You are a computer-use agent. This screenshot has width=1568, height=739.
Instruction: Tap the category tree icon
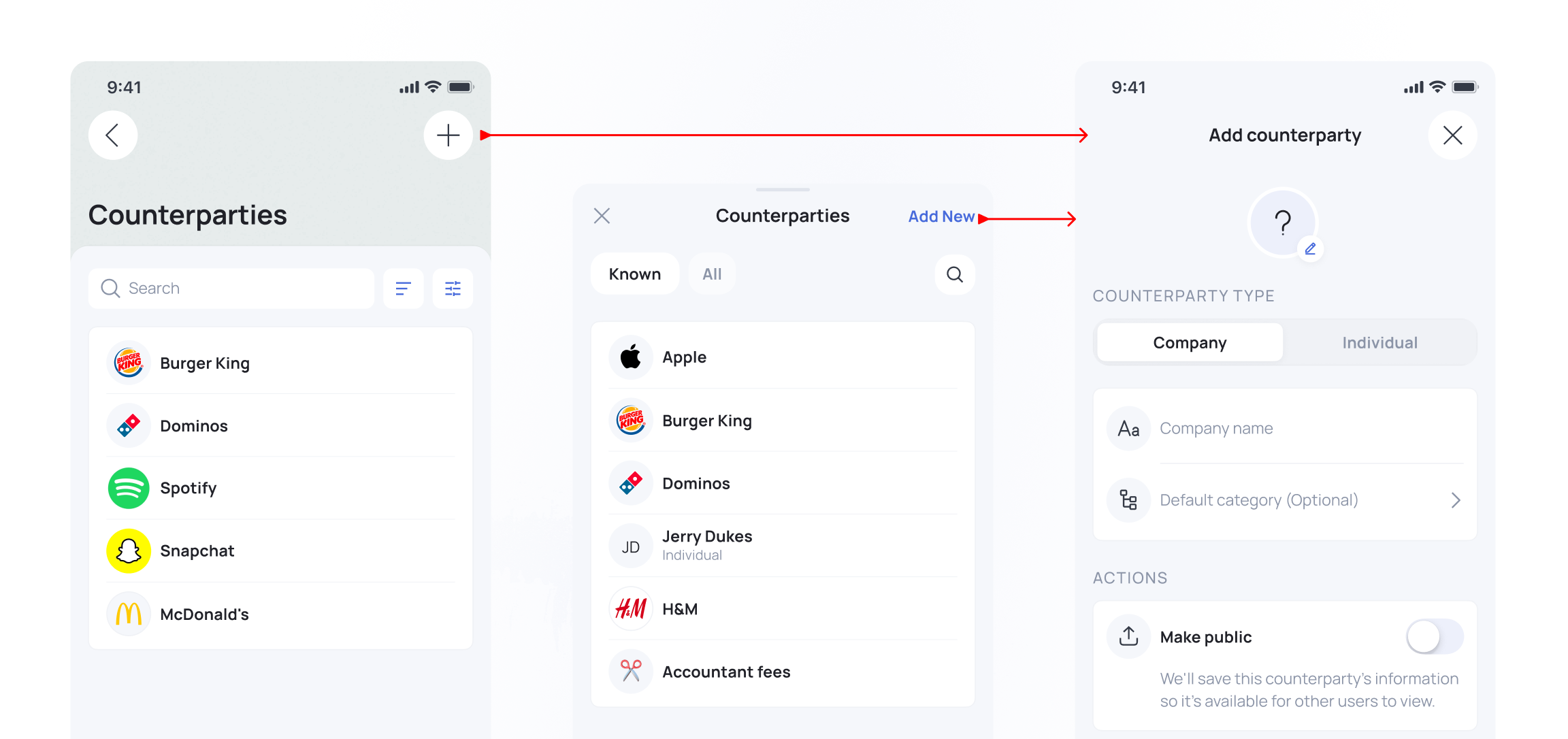tap(1128, 500)
